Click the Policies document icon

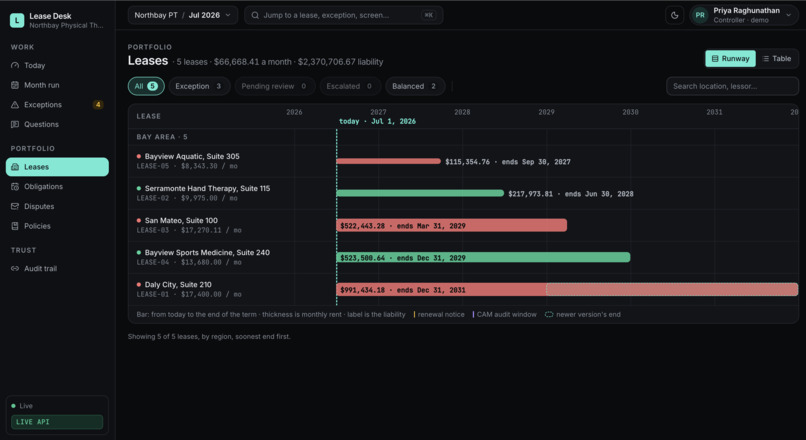15,226
